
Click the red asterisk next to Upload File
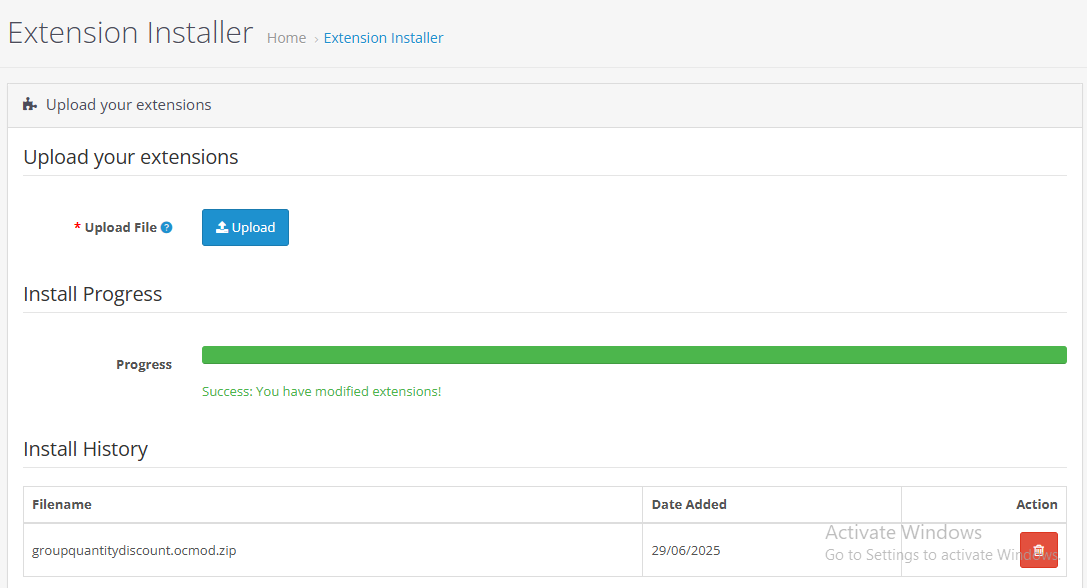77,227
